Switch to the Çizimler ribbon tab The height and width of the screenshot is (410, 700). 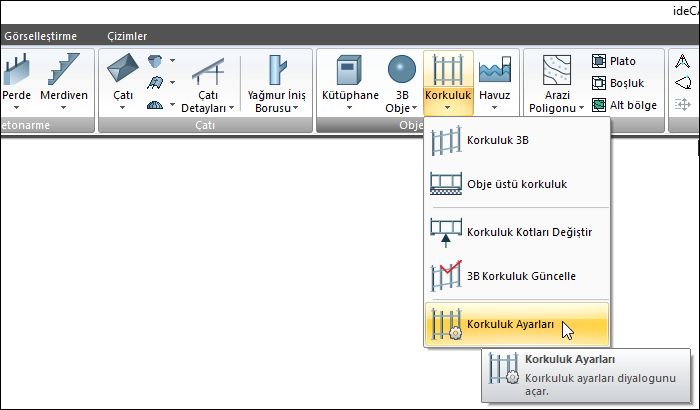click(x=127, y=36)
